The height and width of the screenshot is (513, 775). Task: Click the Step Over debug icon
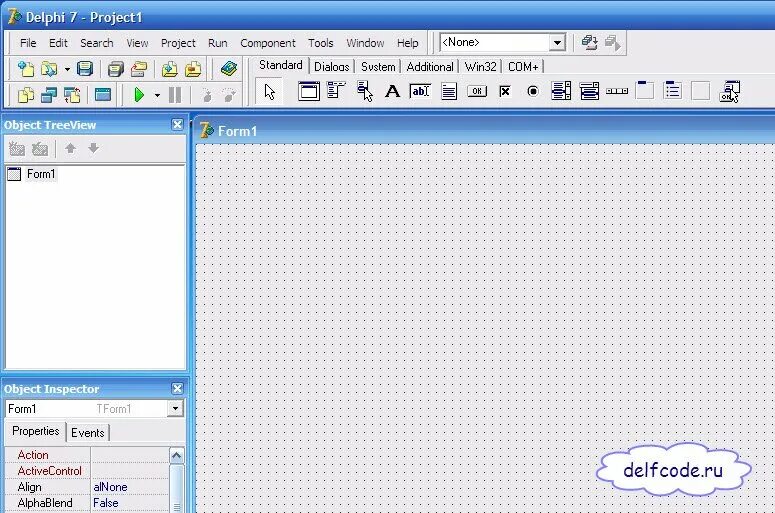[229, 95]
